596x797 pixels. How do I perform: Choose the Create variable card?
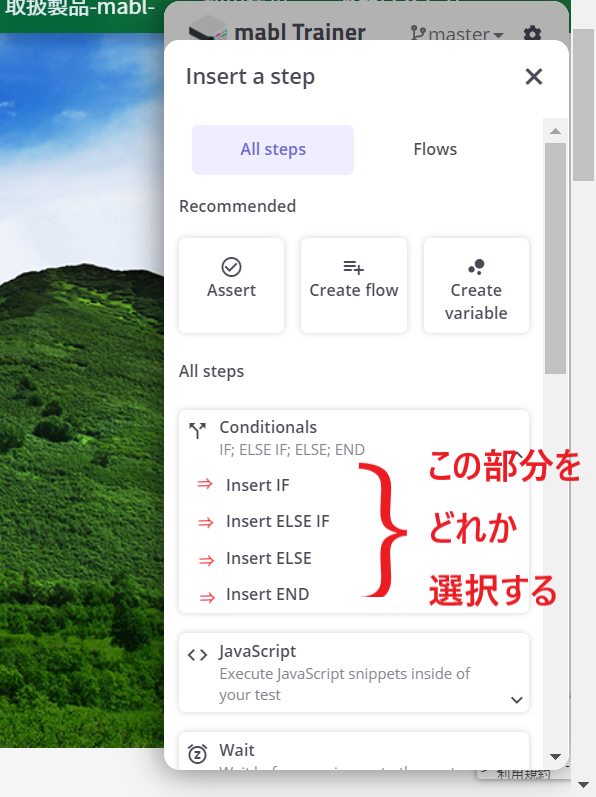tap(476, 285)
